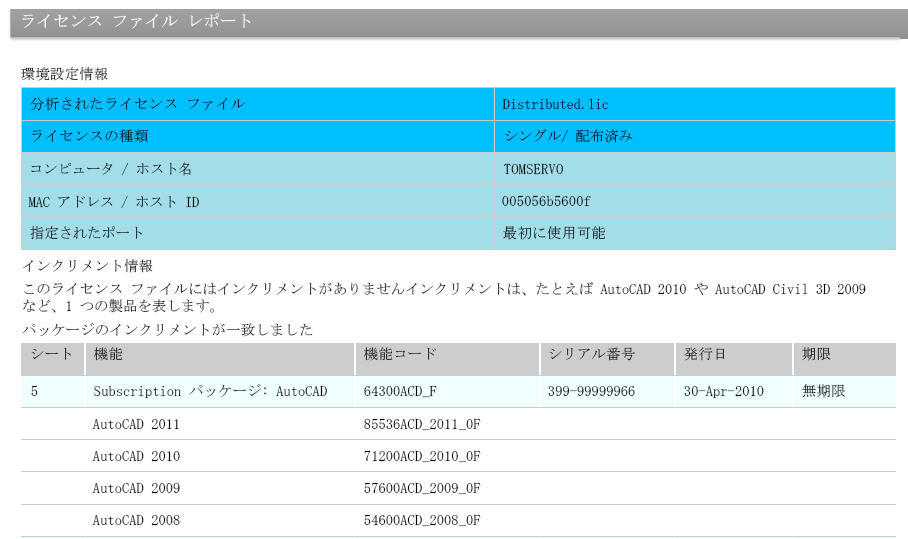Select serial number 399-99999966
Screen dimensions: 908x539
591,391
